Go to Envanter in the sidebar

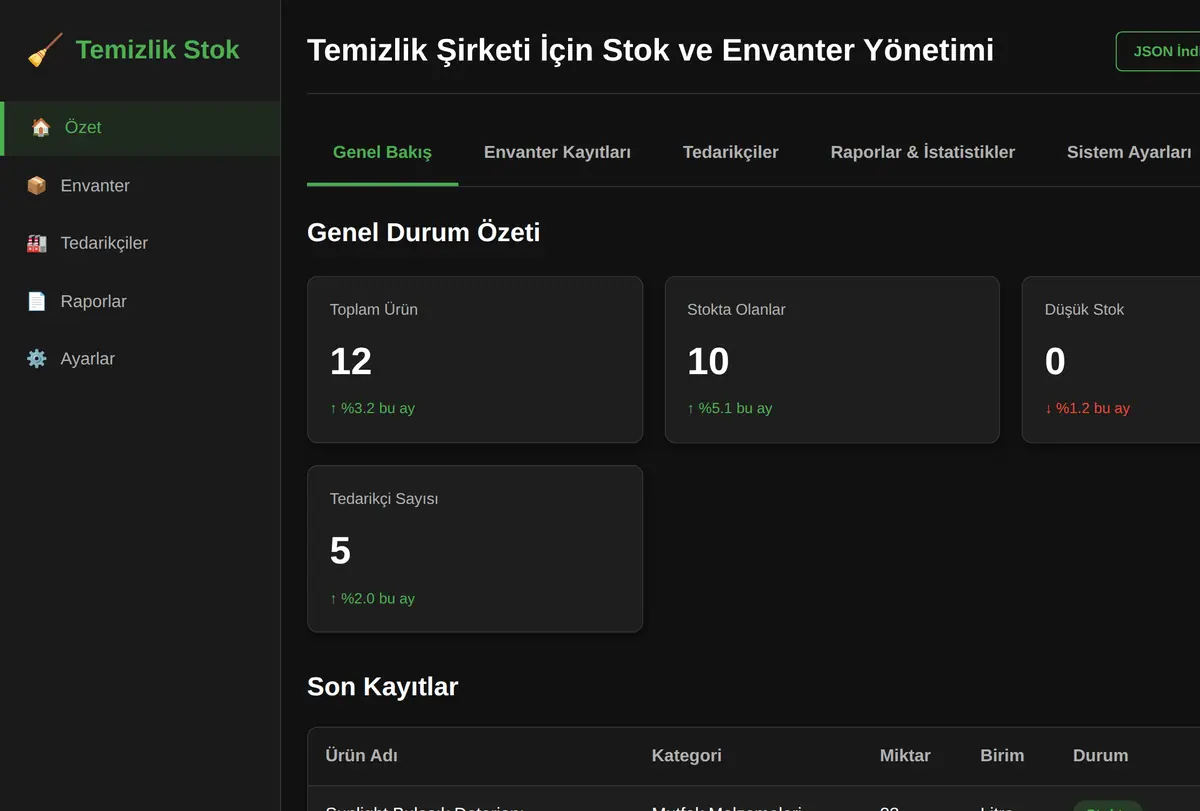click(x=140, y=186)
